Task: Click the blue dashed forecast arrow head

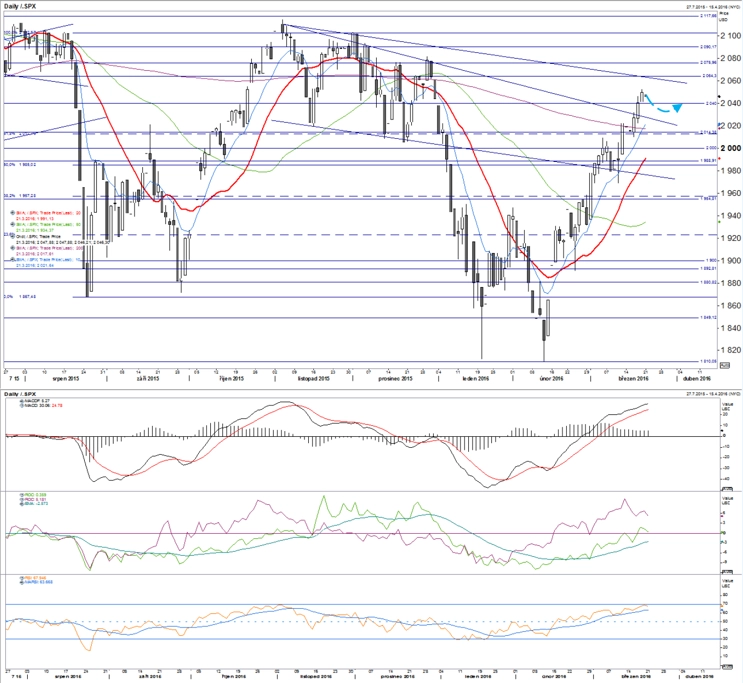Action: [678, 108]
